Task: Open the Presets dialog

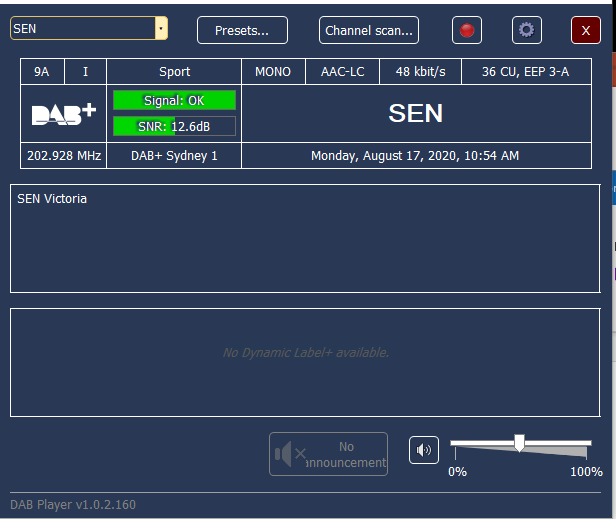Action: (x=242, y=30)
